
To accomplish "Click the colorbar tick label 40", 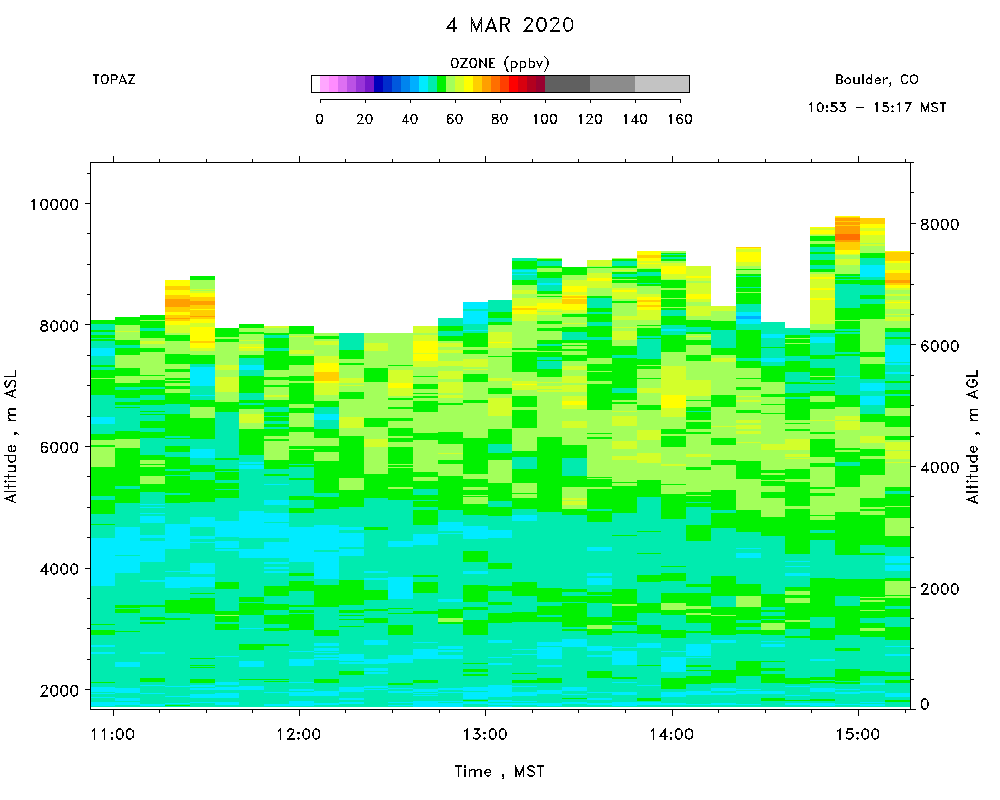I will click(x=409, y=119).
